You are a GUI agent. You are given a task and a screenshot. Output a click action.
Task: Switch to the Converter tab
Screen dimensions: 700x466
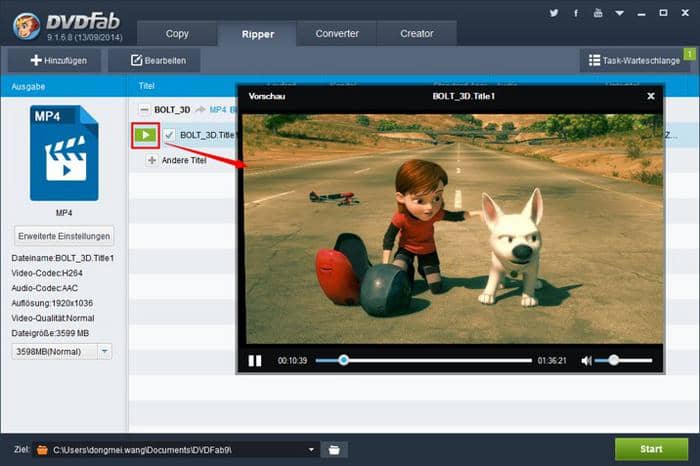pos(337,33)
